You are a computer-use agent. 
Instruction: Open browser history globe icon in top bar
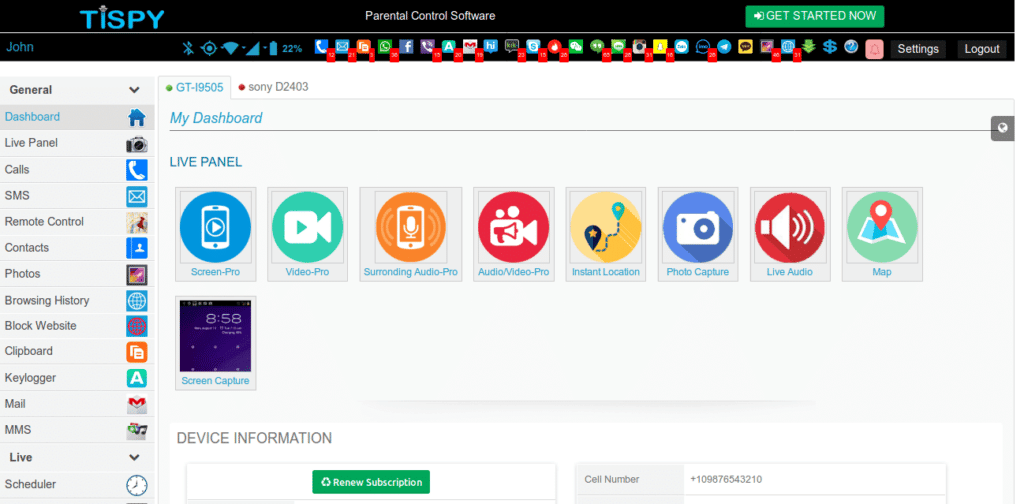pyautogui.click(x=788, y=46)
